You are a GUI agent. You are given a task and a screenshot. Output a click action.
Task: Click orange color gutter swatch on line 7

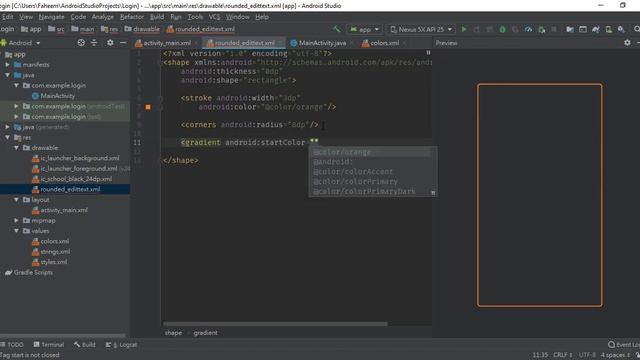click(148, 107)
